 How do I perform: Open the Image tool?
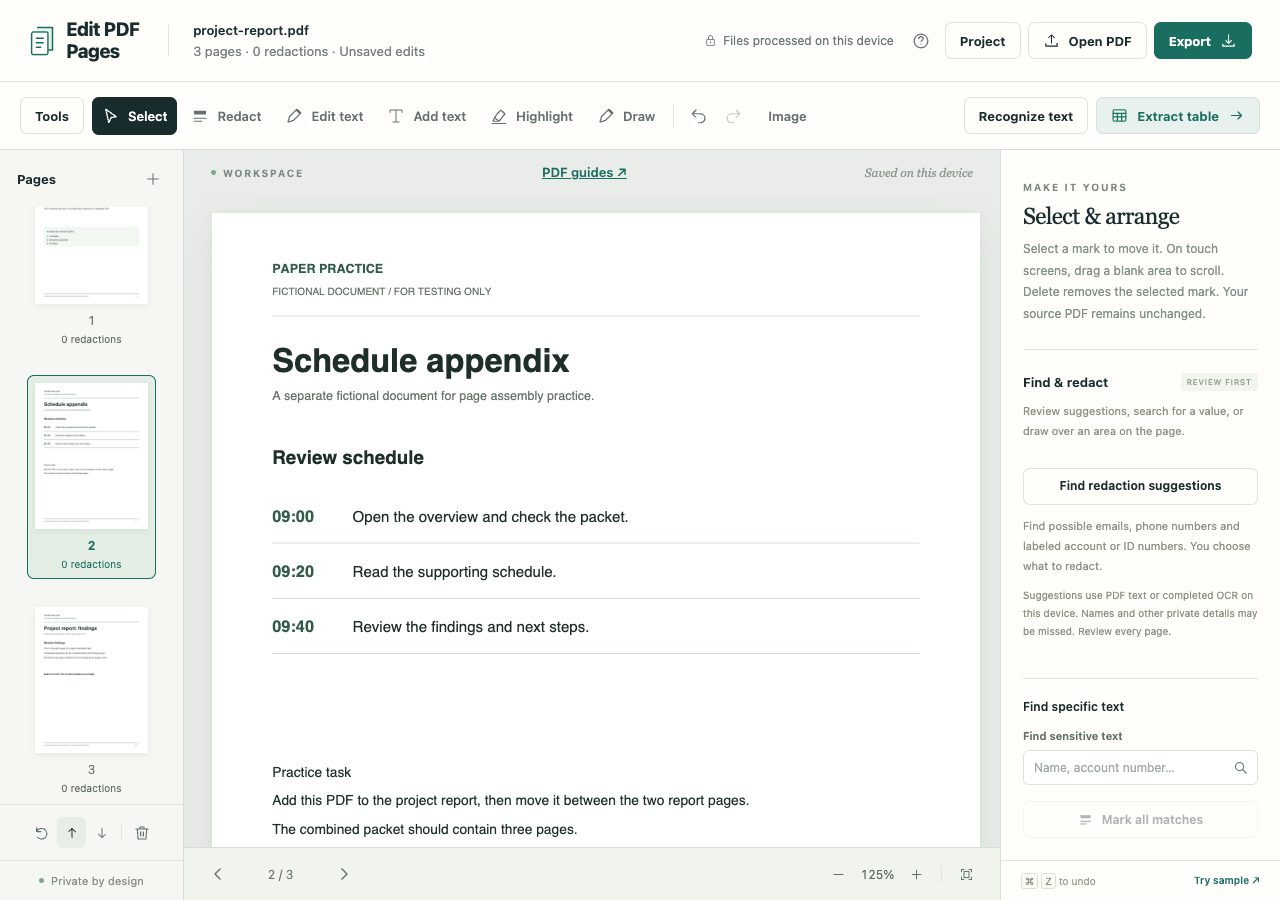[787, 116]
